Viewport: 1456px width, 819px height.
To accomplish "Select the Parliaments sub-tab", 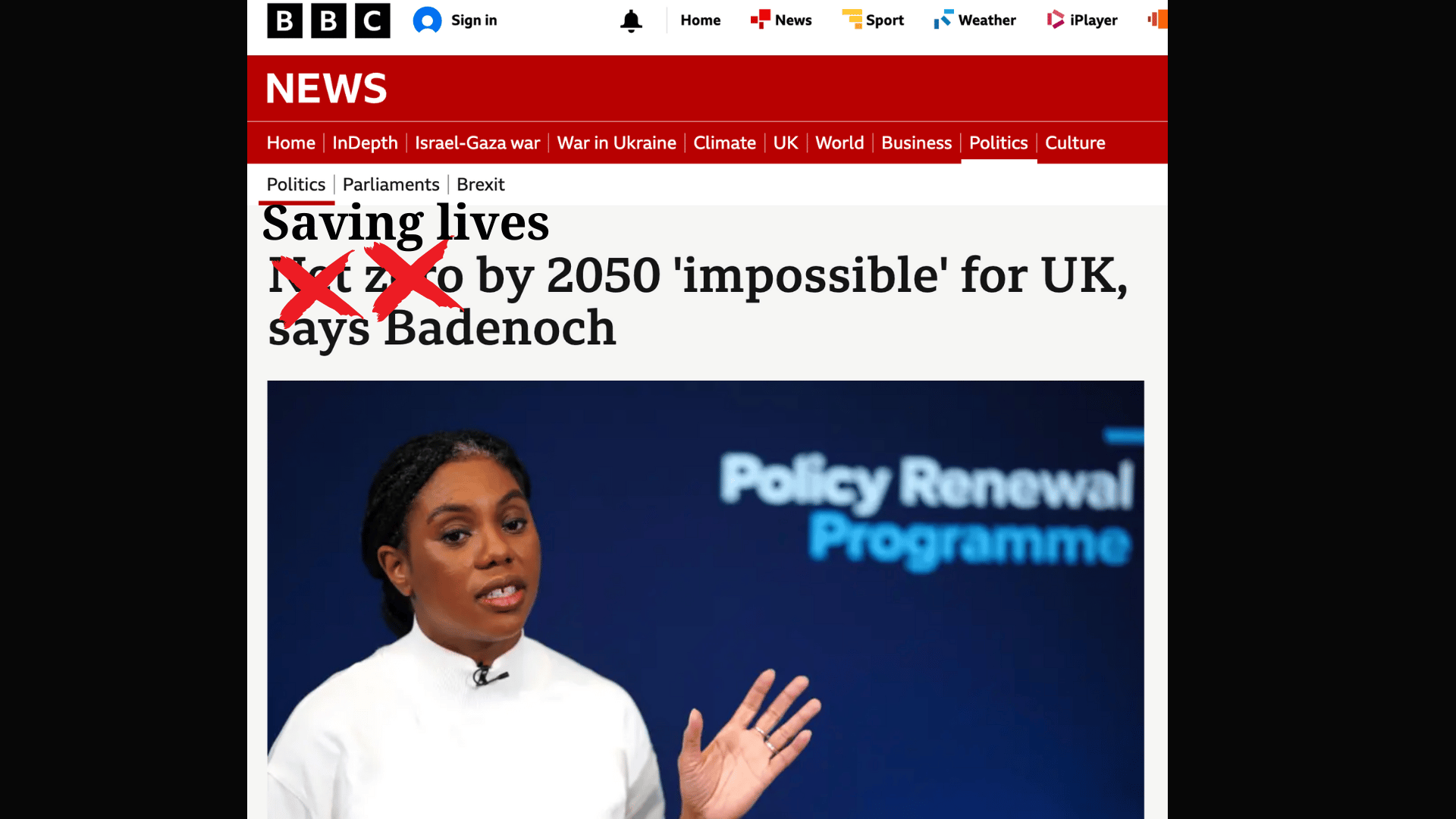I will tap(391, 184).
